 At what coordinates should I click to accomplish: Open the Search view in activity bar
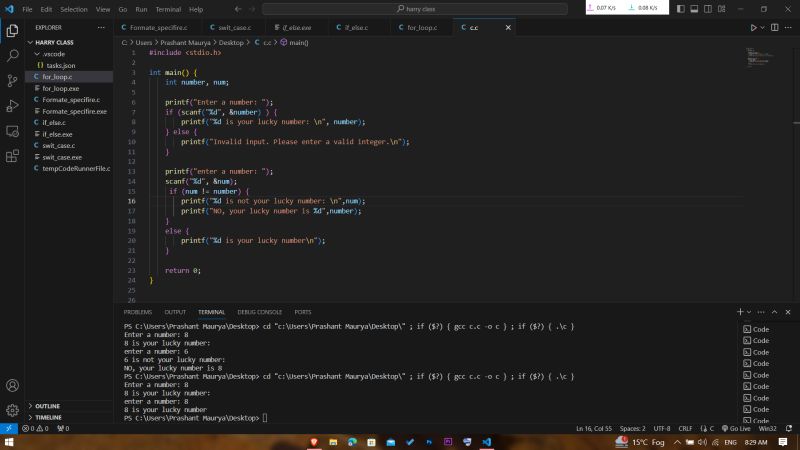(x=12, y=56)
